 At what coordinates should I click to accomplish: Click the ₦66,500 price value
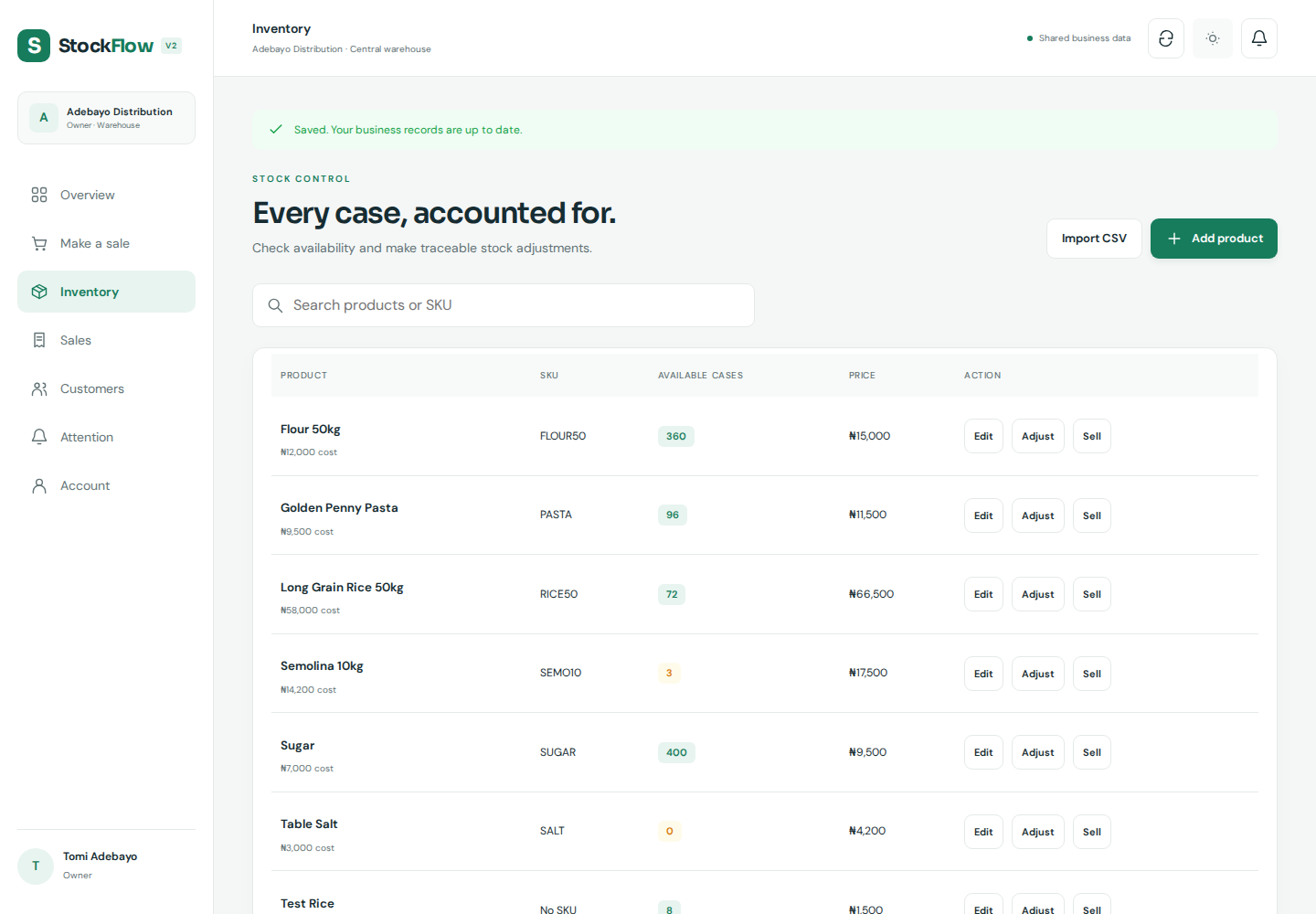tap(871, 594)
